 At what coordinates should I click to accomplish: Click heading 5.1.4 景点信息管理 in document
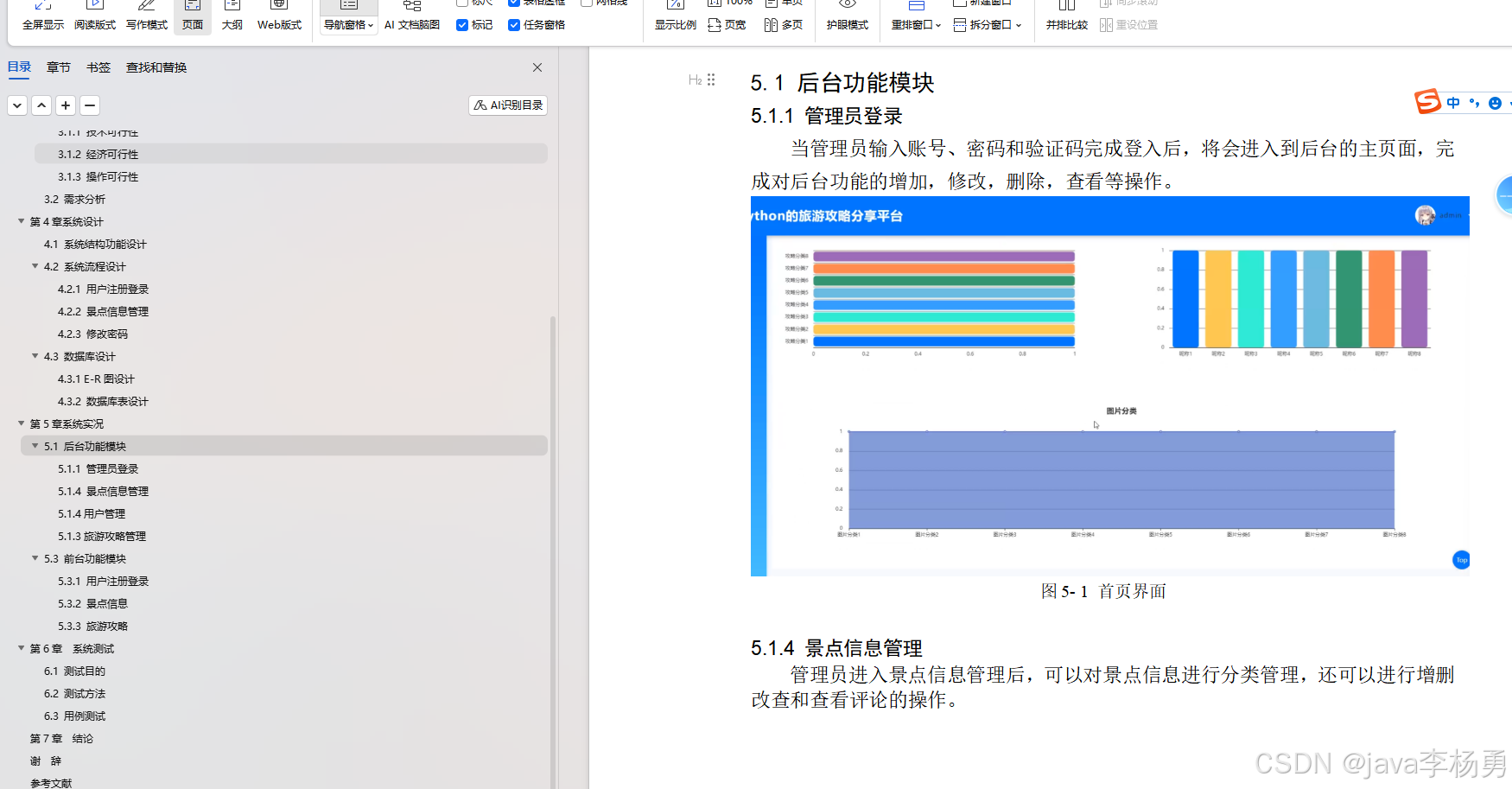coord(836,648)
